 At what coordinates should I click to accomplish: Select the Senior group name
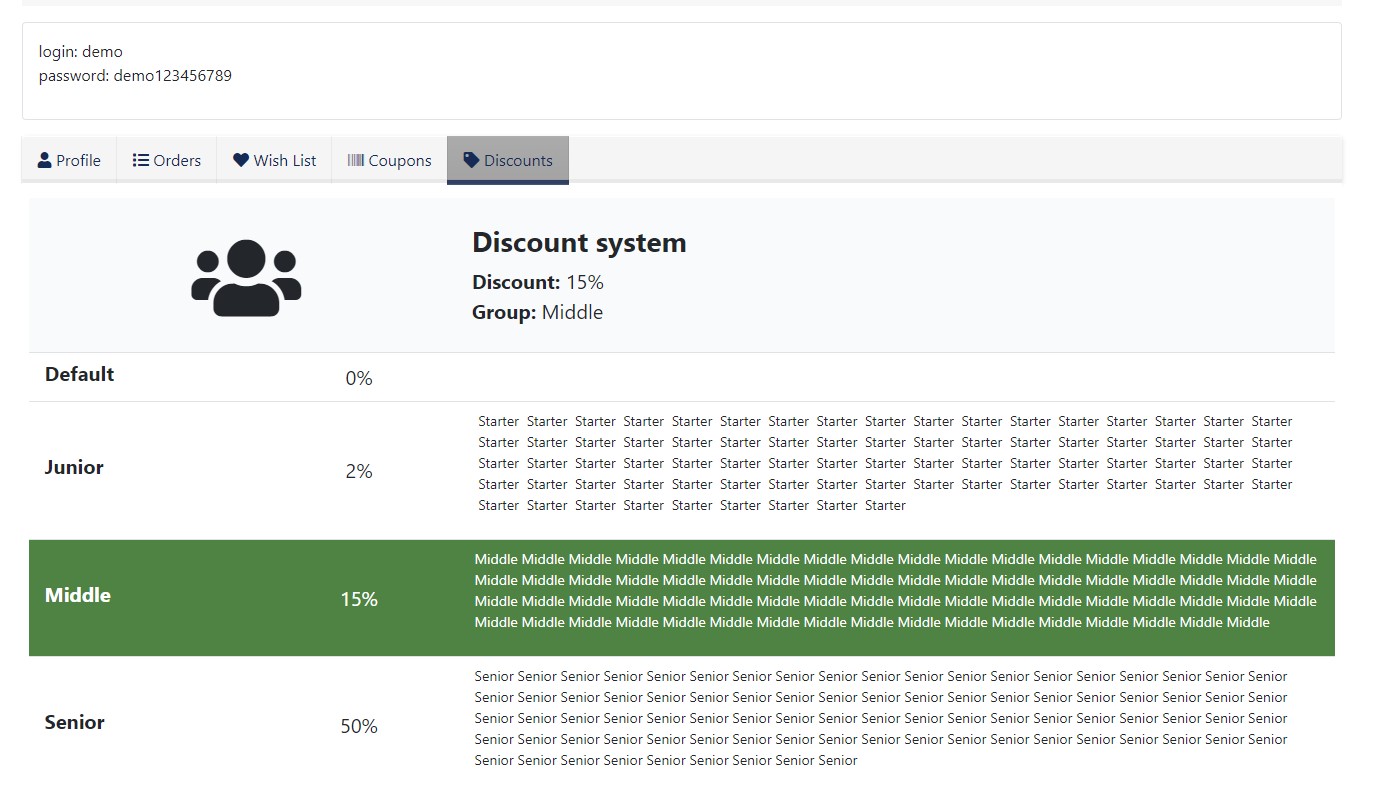[x=75, y=723]
